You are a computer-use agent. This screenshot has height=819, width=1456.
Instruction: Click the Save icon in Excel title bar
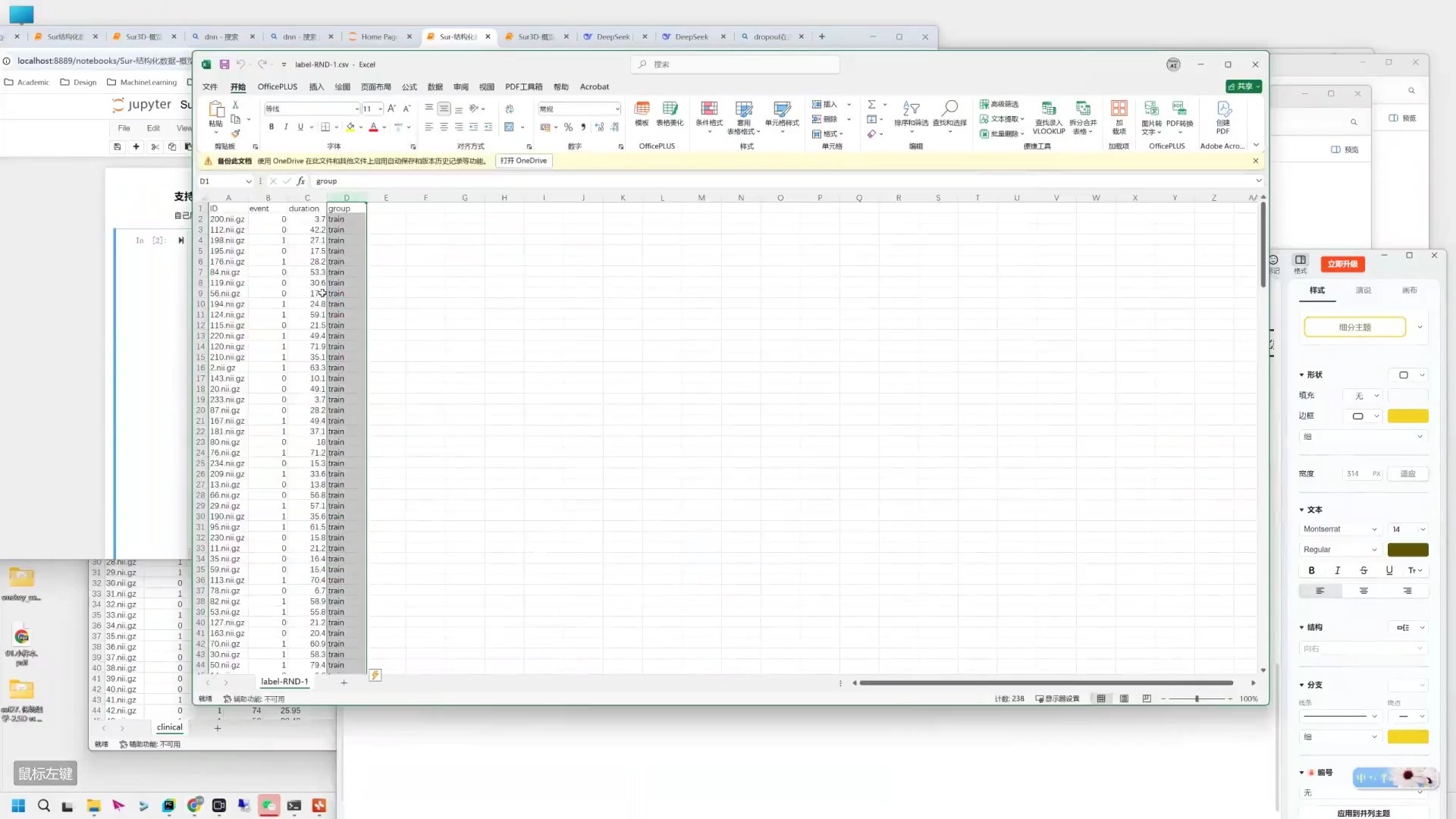click(224, 64)
